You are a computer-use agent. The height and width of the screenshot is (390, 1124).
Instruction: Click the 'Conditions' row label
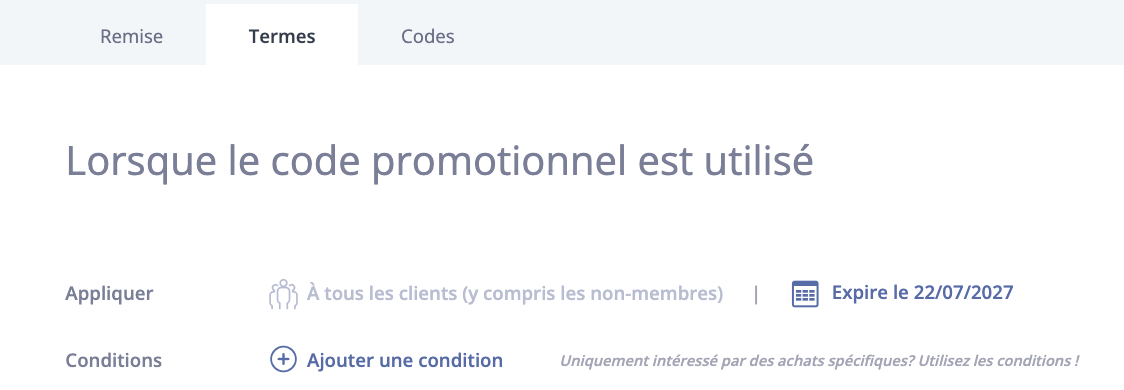(x=113, y=360)
